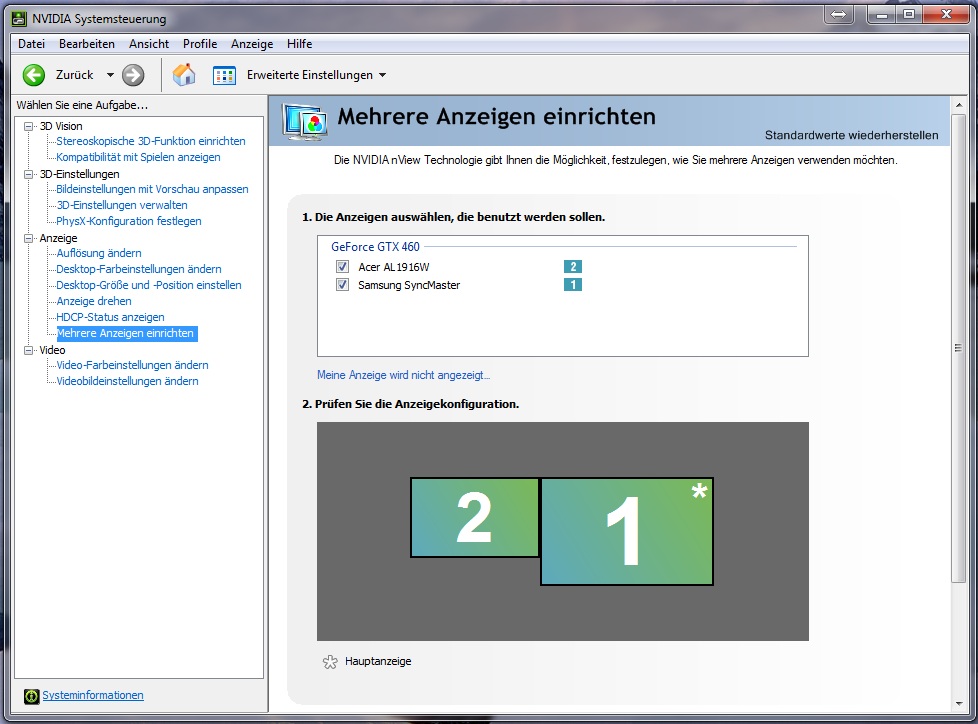Click the Acer display number 2 badge
This screenshot has width=978, height=724.
pyautogui.click(x=573, y=267)
